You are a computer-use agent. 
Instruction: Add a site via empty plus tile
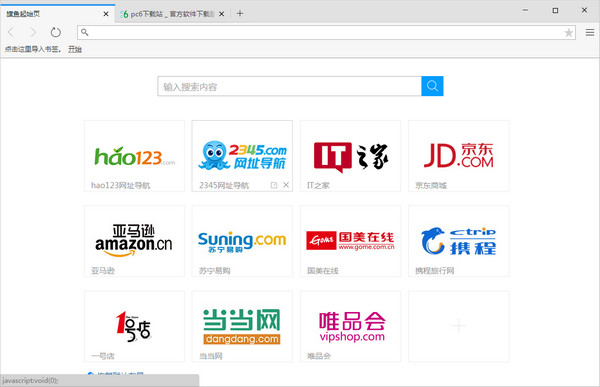pyautogui.click(x=459, y=326)
